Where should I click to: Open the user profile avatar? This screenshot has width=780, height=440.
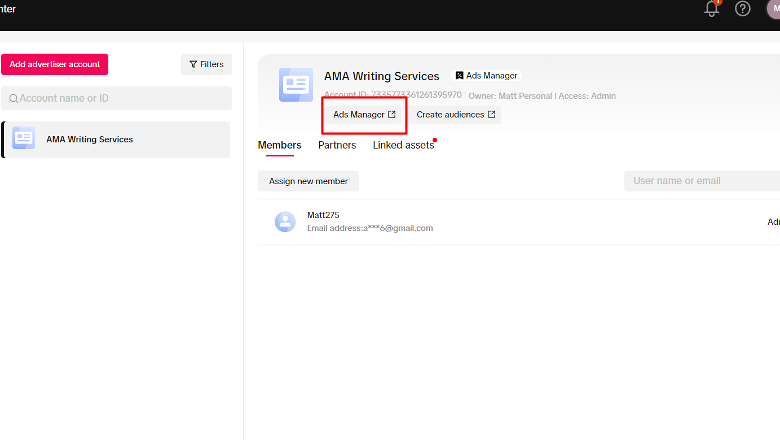(x=774, y=9)
